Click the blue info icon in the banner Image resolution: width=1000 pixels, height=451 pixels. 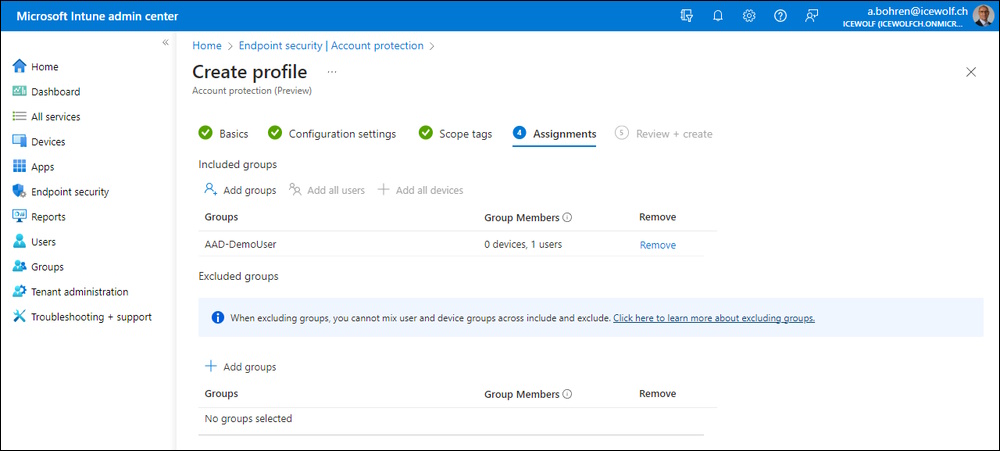pyautogui.click(x=217, y=317)
